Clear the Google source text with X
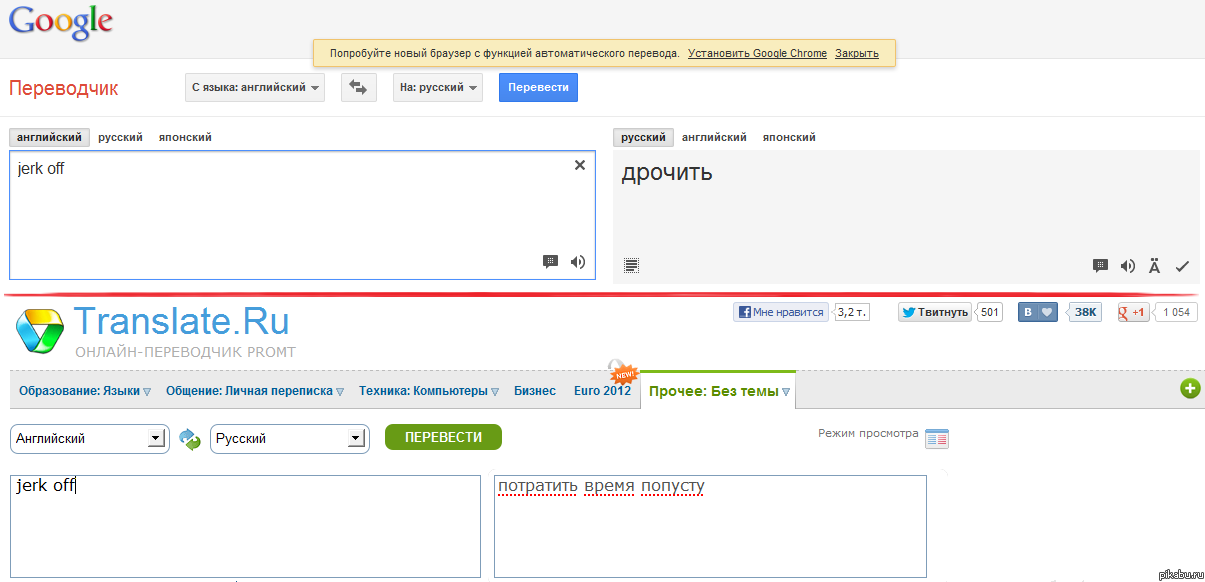This screenshot has width=1205, height=582. coord(580,166)
